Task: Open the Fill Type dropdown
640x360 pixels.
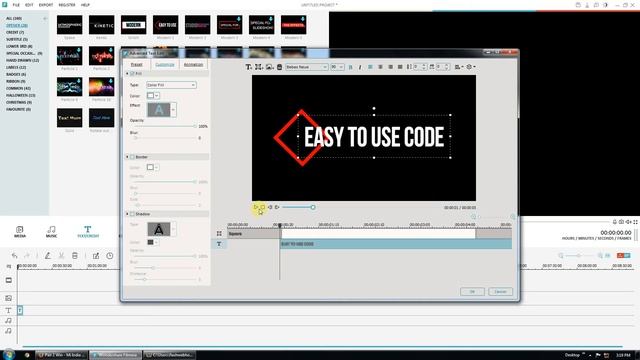Action: pos(171,85)
